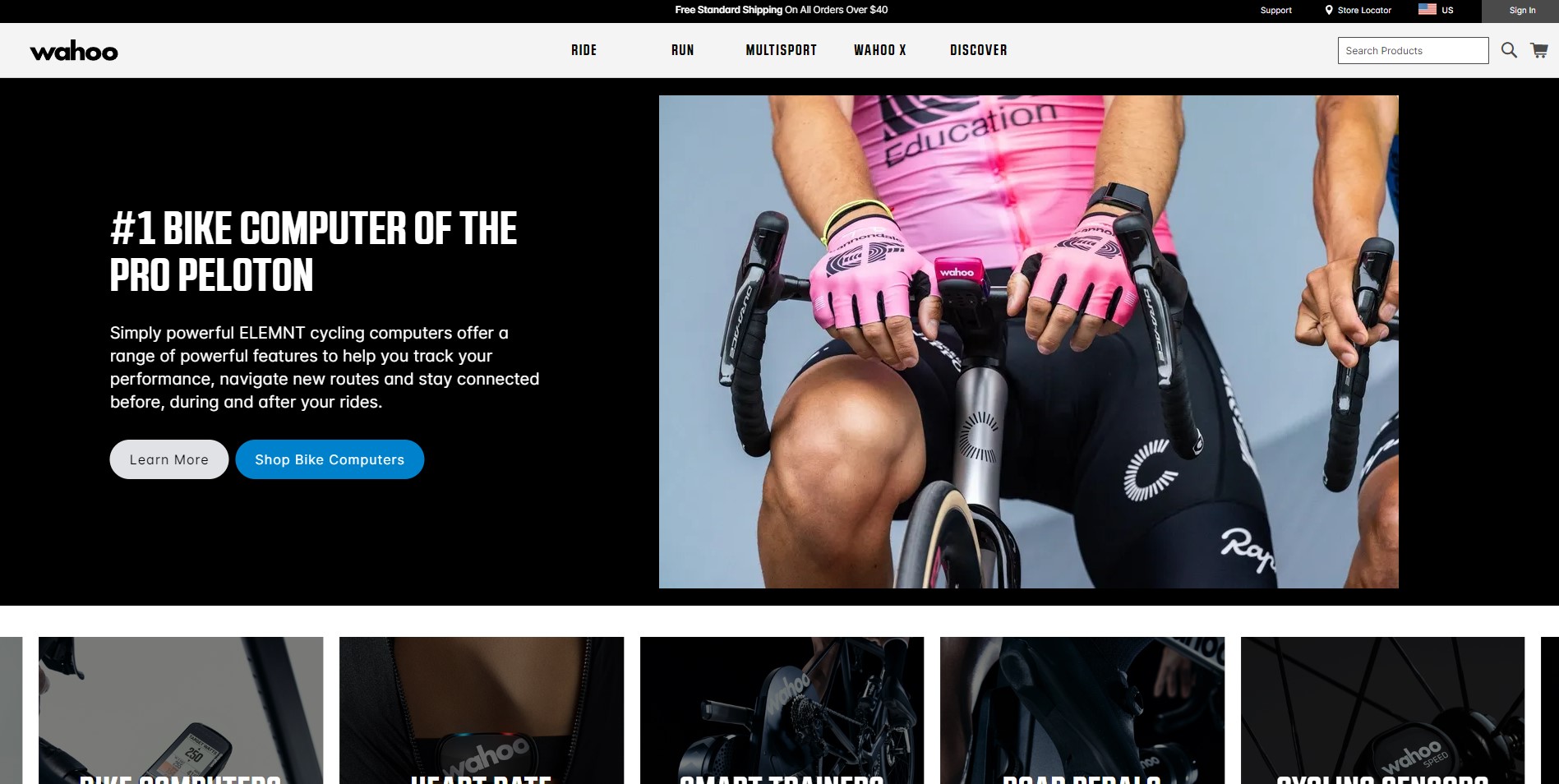The image size is (1559, 784).
Task: Expand the MULTISPORT menu
Action: (x=782, y=50)
